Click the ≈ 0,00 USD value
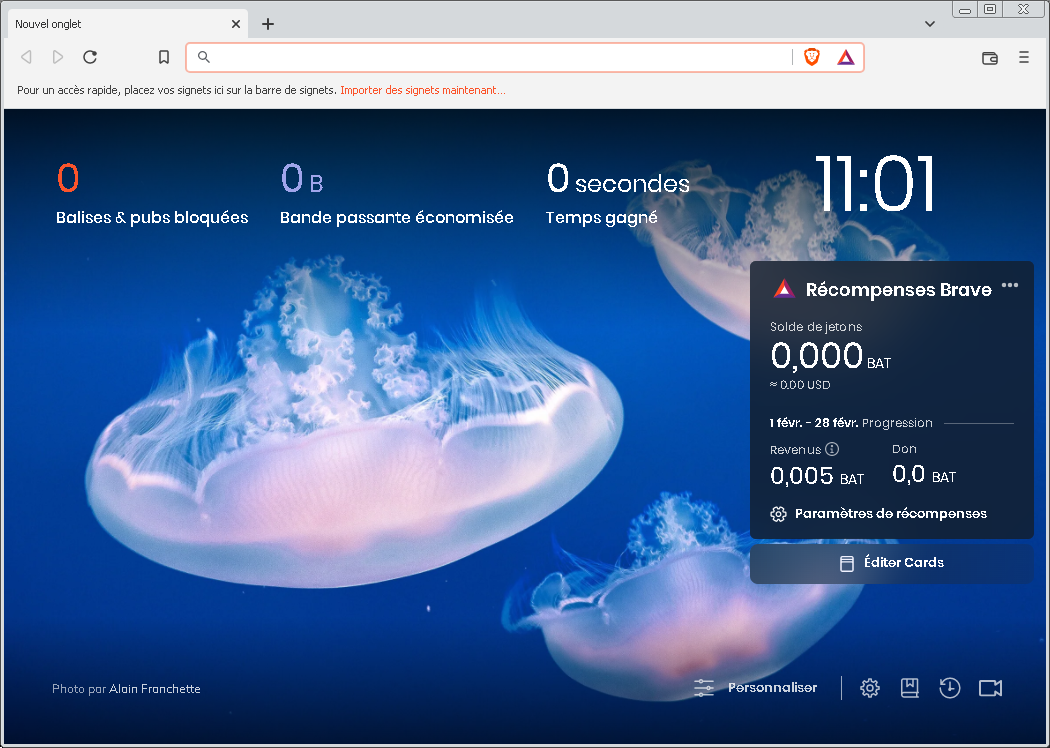This screenshot has height=748, width=1050. 800,385
